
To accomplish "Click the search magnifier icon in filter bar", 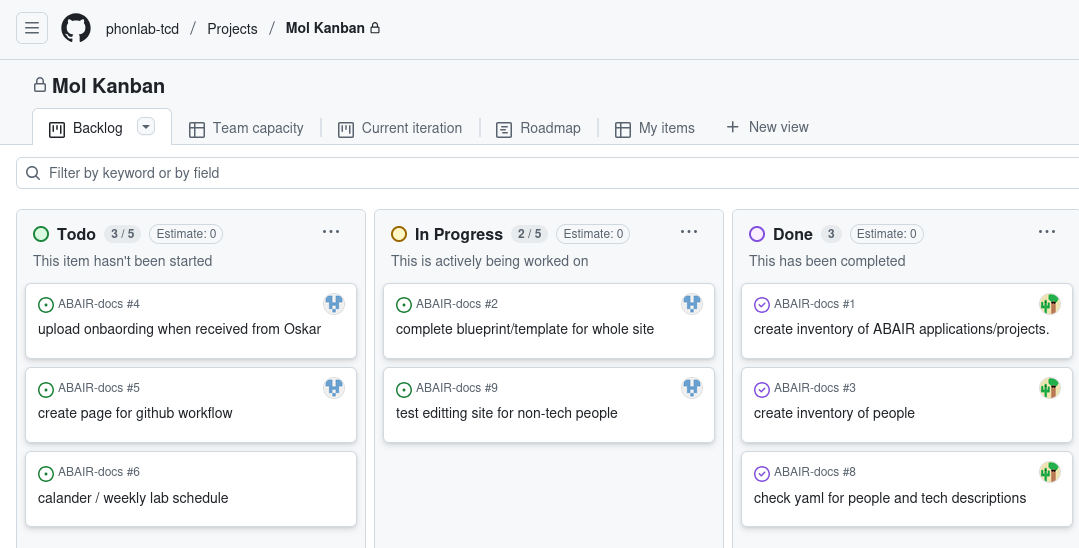I will (33, 173).
